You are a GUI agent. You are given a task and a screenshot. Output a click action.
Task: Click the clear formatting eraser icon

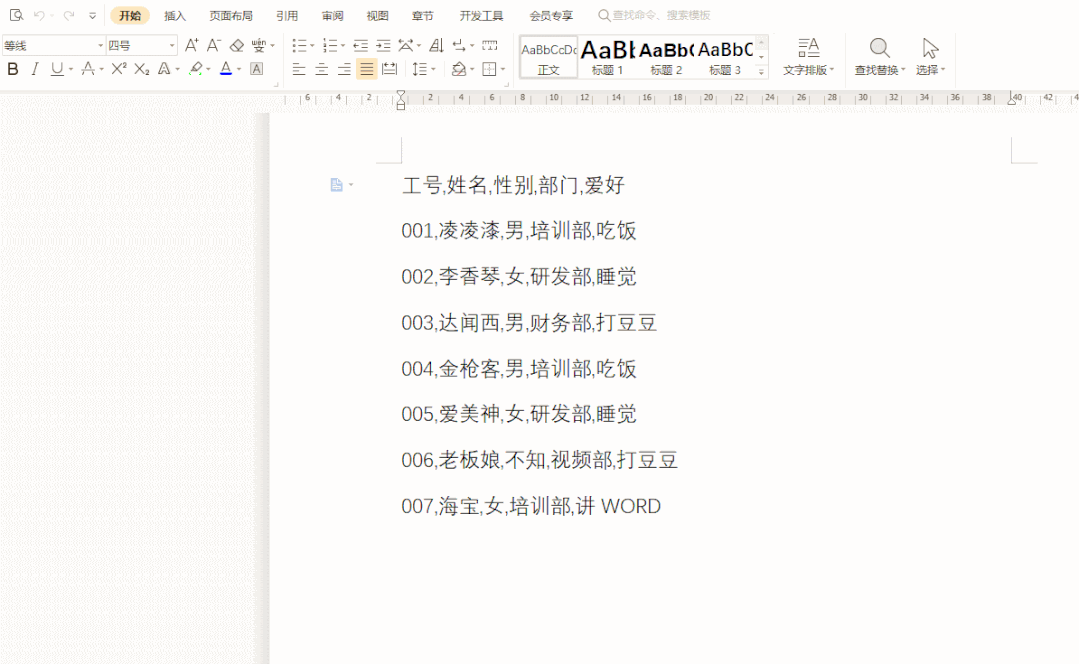click(x=237, y=45)
